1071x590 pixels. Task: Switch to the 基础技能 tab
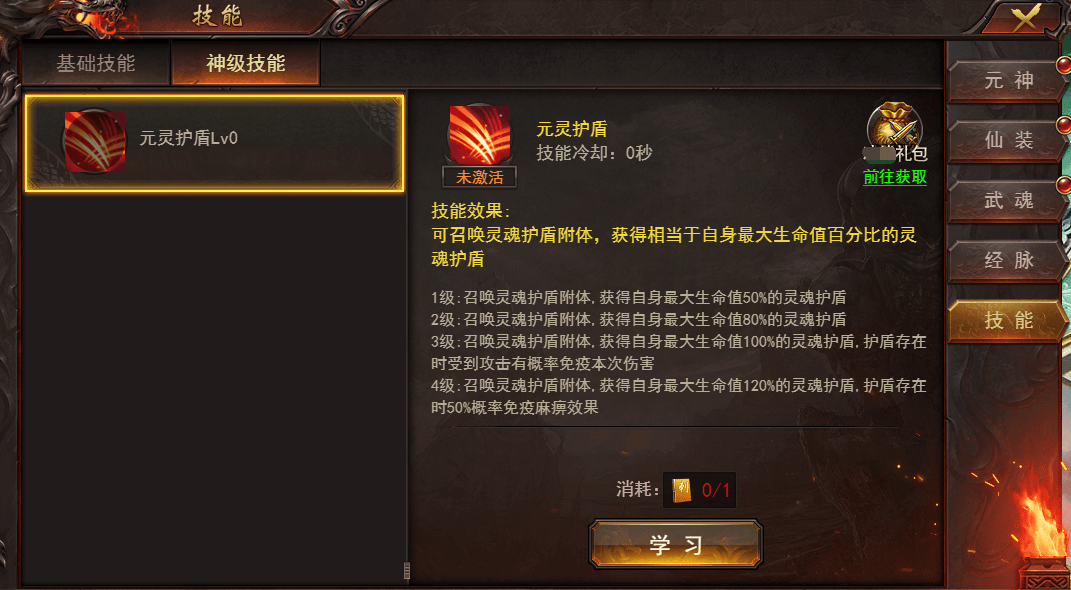pyautogui.click(x=96, y=64)
